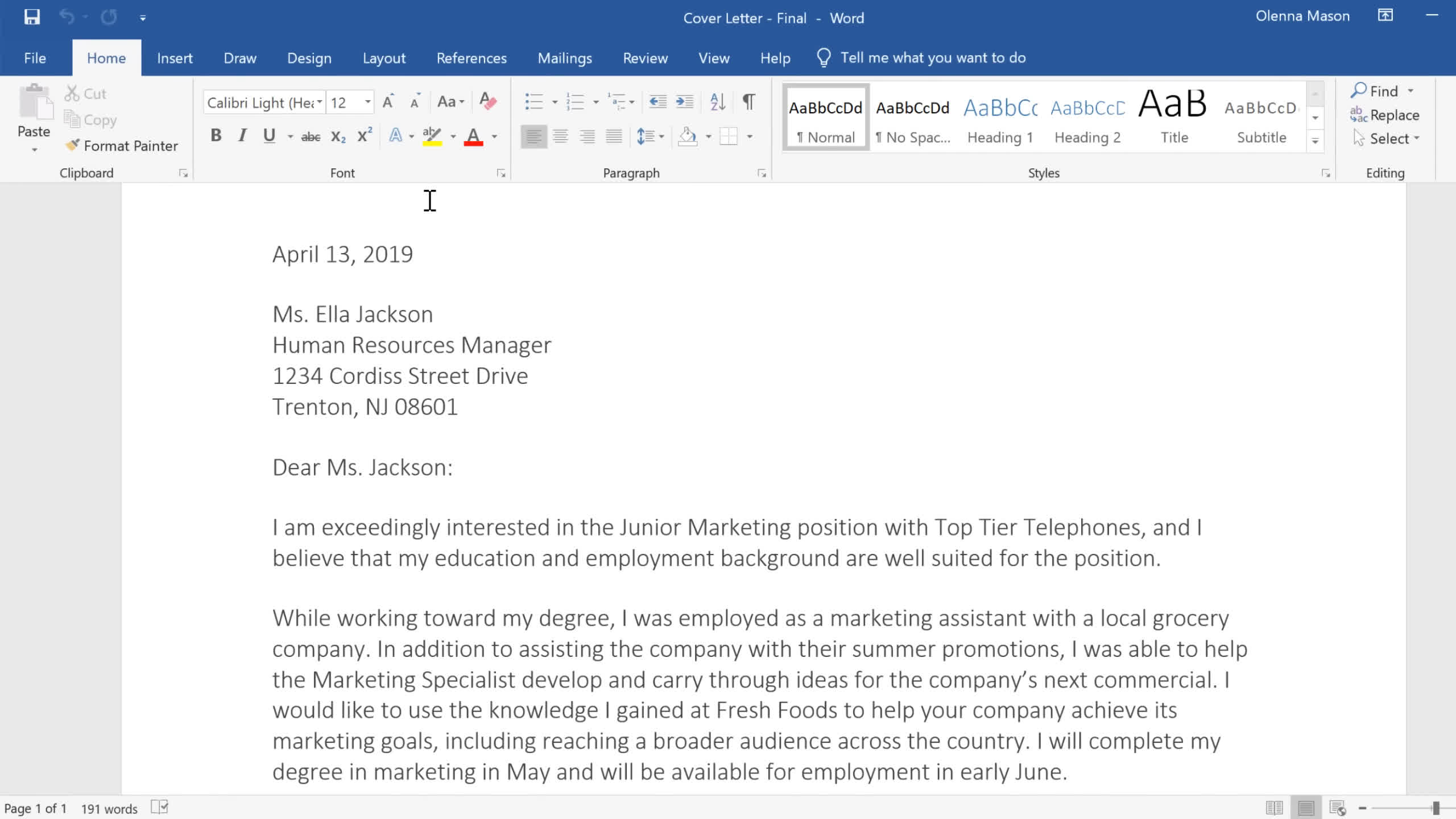
Task: Open the font name dropdown
Action: pyautogui.click(x=320, y=102)
